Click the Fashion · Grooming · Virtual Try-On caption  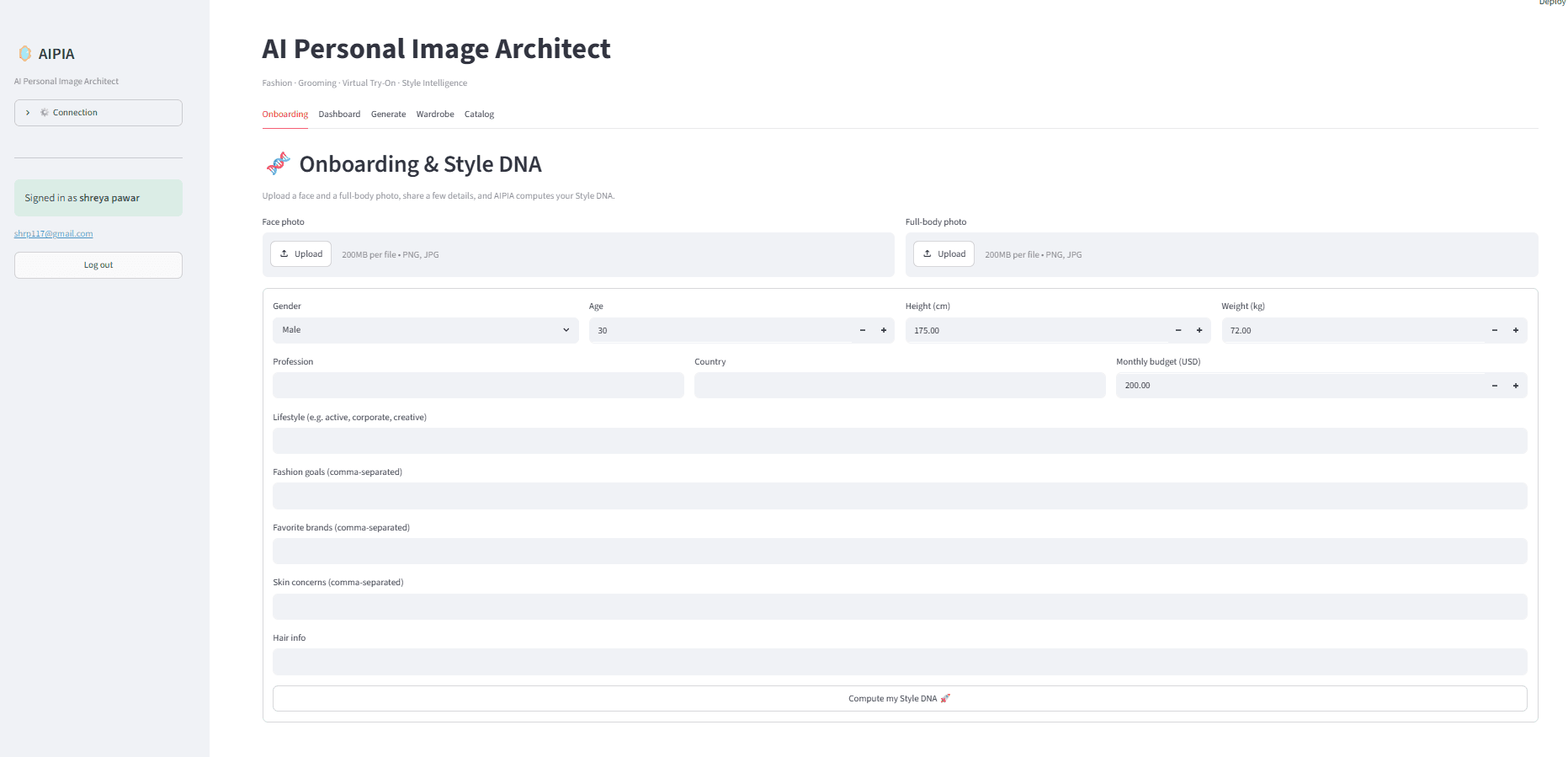coord(364,83)
